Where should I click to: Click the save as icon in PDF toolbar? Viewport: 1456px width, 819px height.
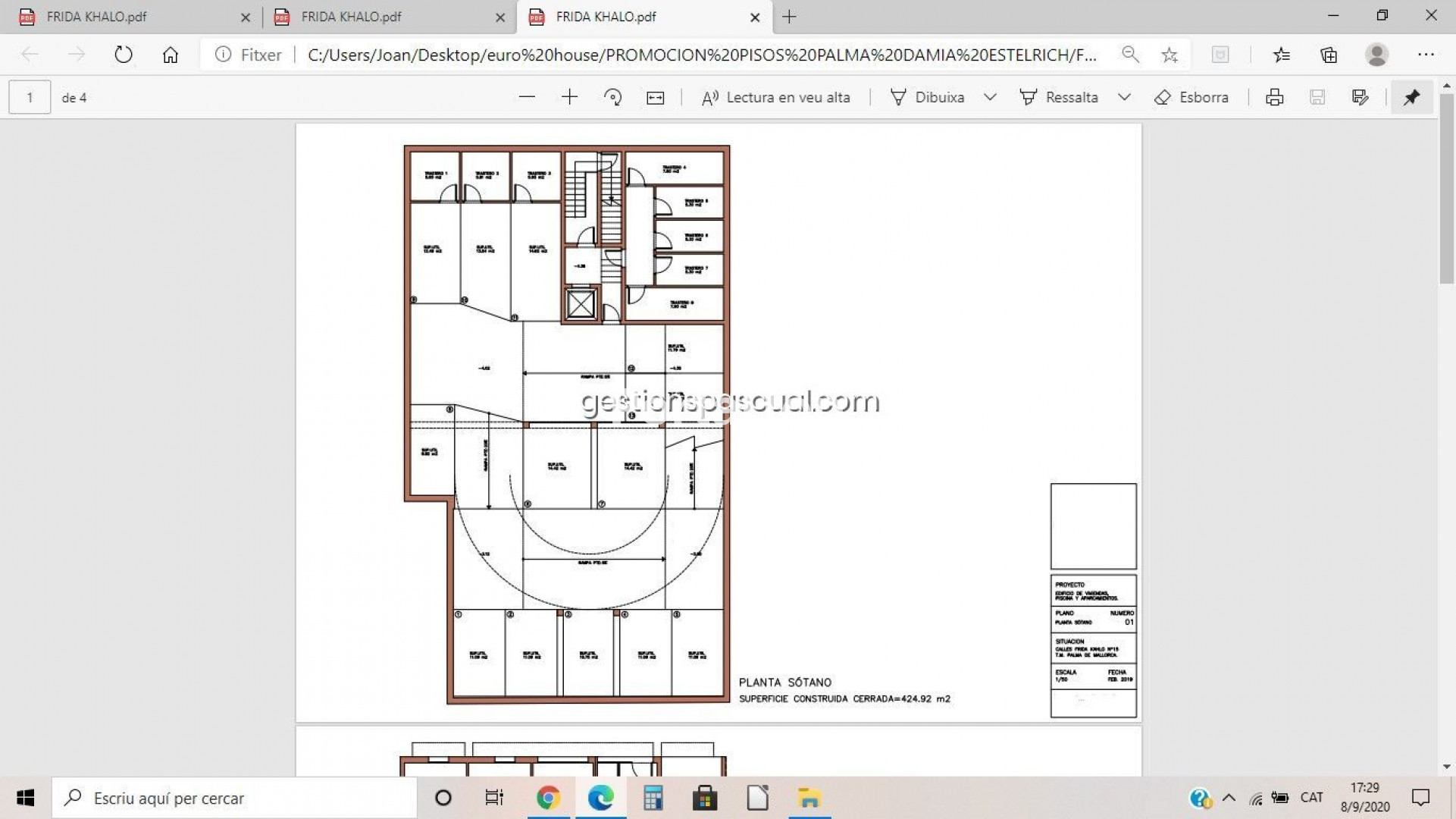(1360, 97)
